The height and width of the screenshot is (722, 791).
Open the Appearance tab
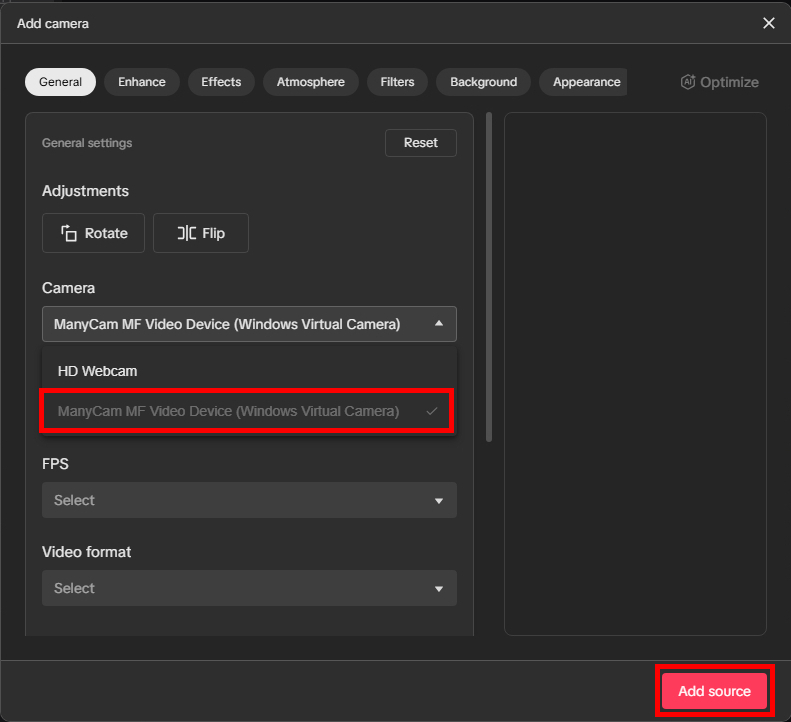(586, 82)
